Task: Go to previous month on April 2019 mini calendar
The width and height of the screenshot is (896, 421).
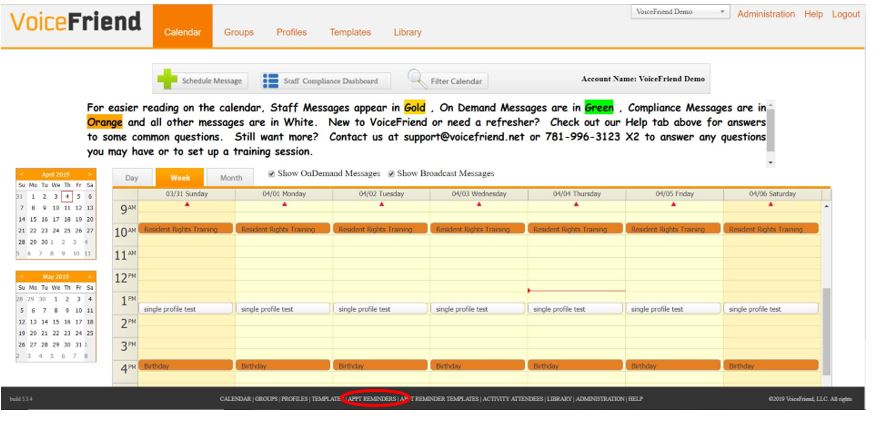Action: [21, 174]
